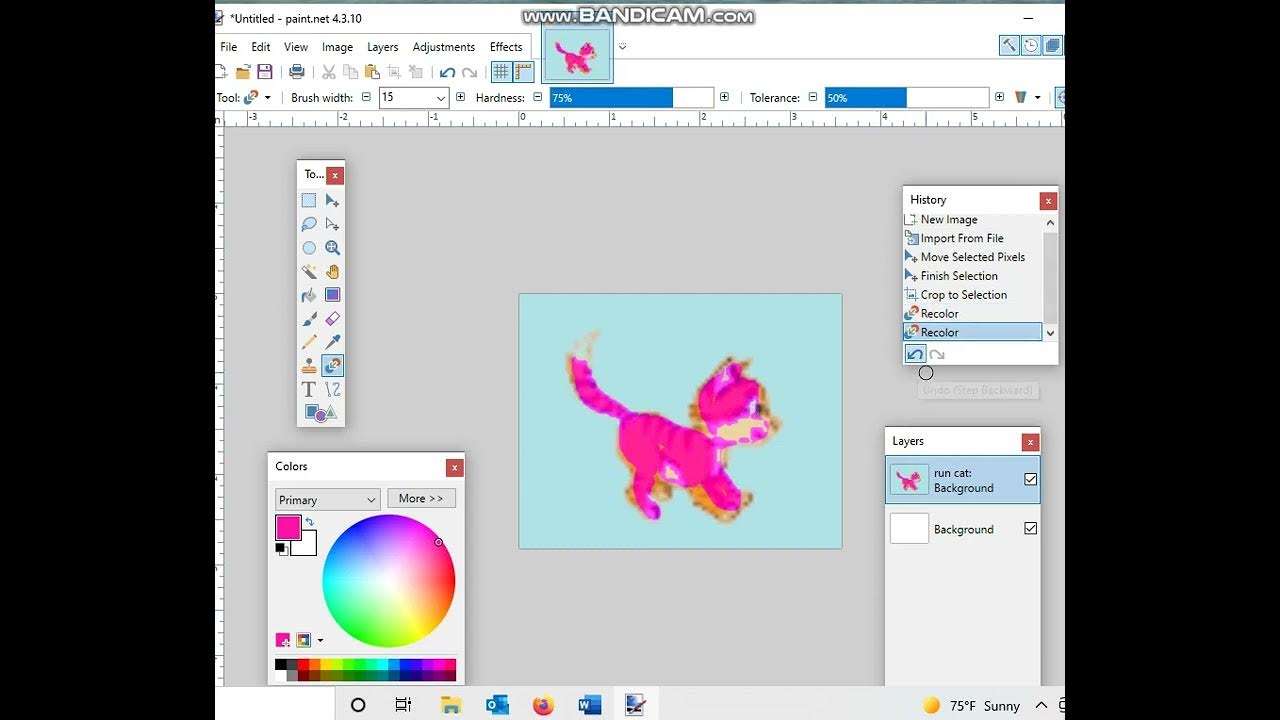Swap primary and secondary colors arrow
Viewport: 1280px width, 720px height.
click(x=310, y=522)
